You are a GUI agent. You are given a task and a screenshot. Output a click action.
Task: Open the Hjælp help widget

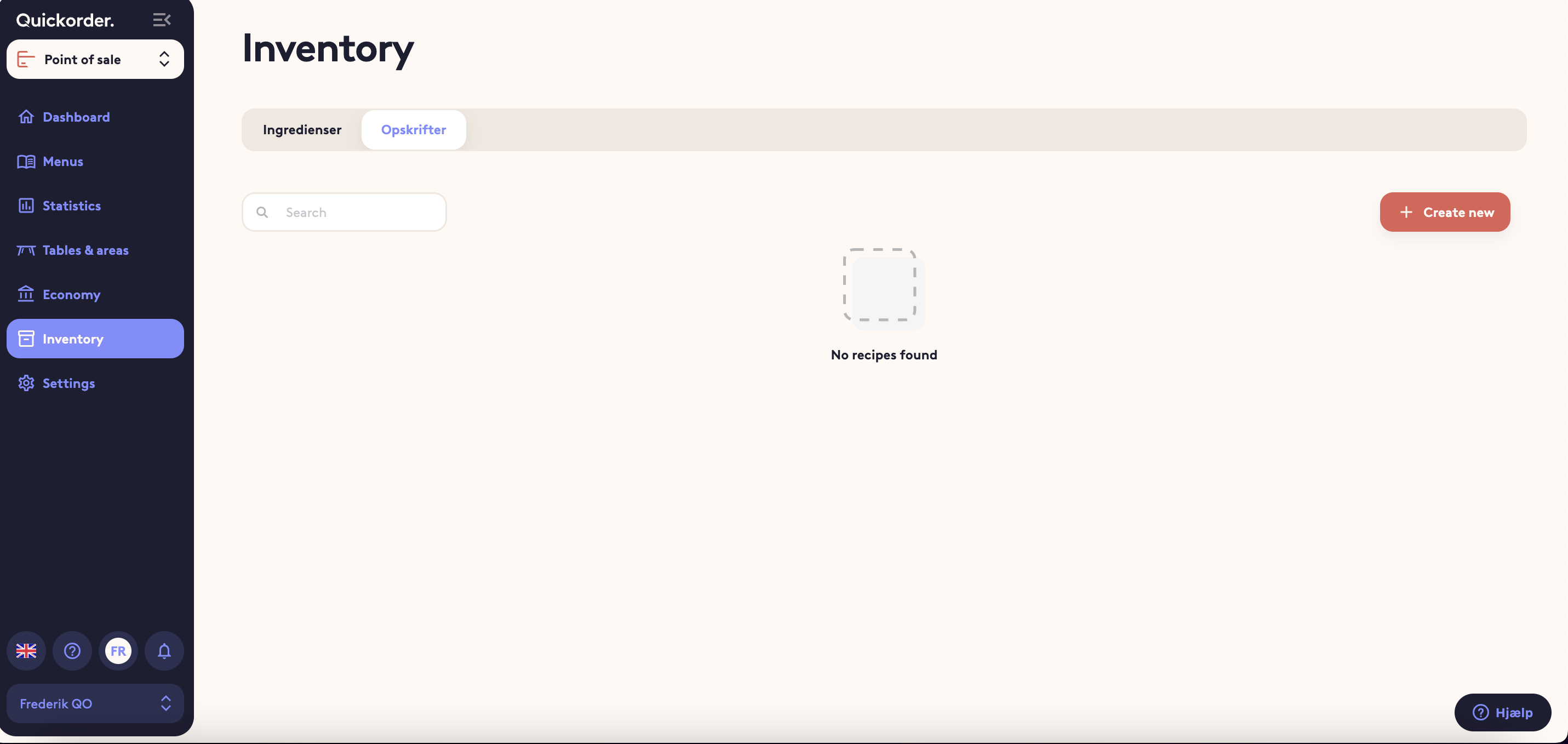[x=1502, y=712]
